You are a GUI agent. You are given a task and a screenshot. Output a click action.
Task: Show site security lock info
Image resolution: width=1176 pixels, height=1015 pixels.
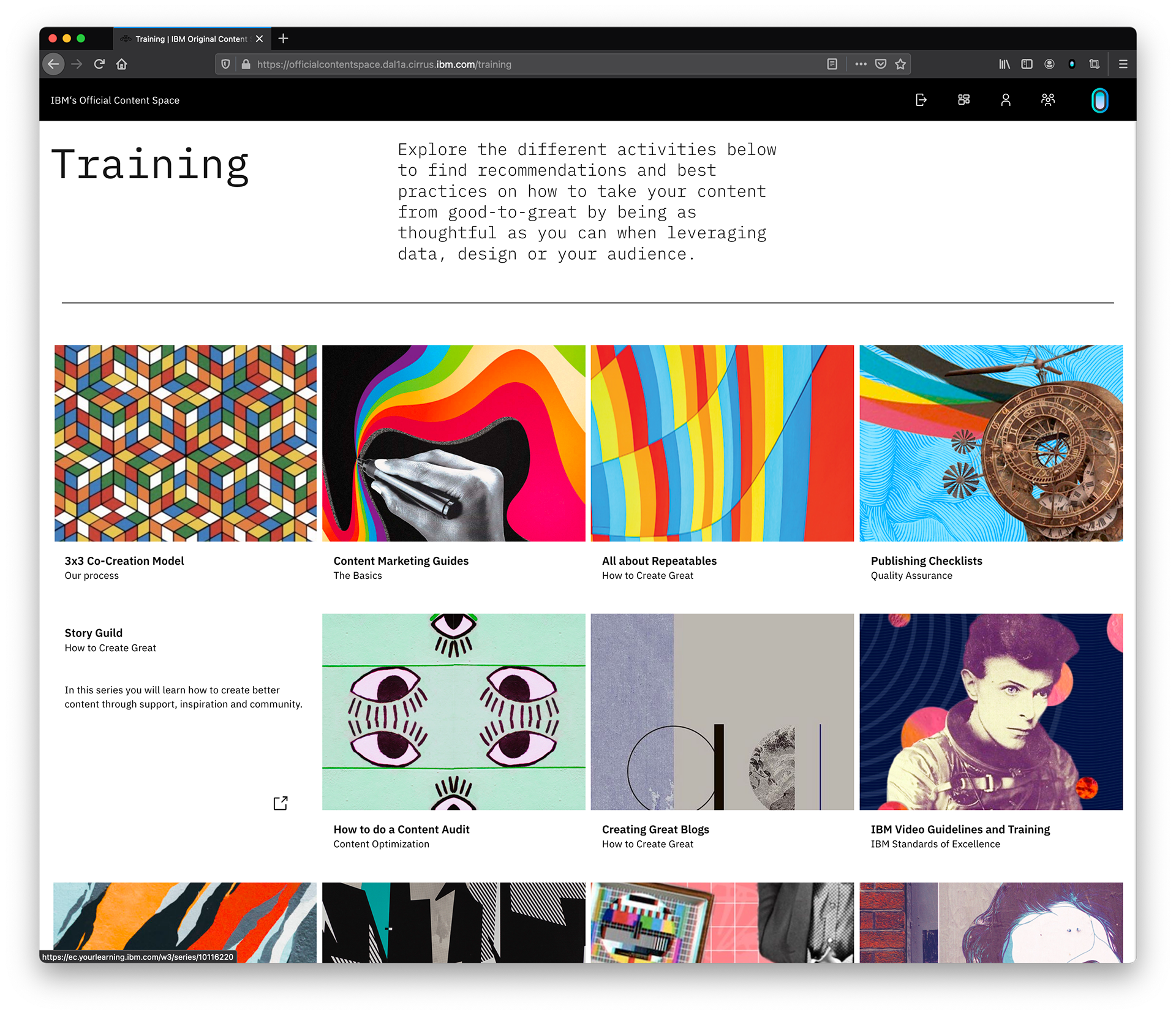pyautogui.click(x=246, y=64)
